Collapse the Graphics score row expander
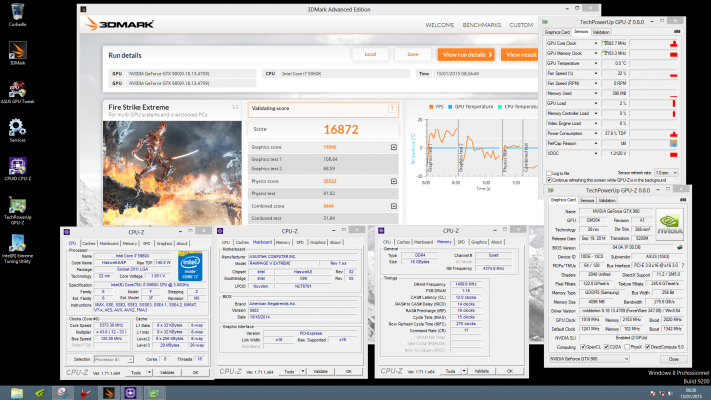Viewport: 711px width, 400px height. pos(394,147)
